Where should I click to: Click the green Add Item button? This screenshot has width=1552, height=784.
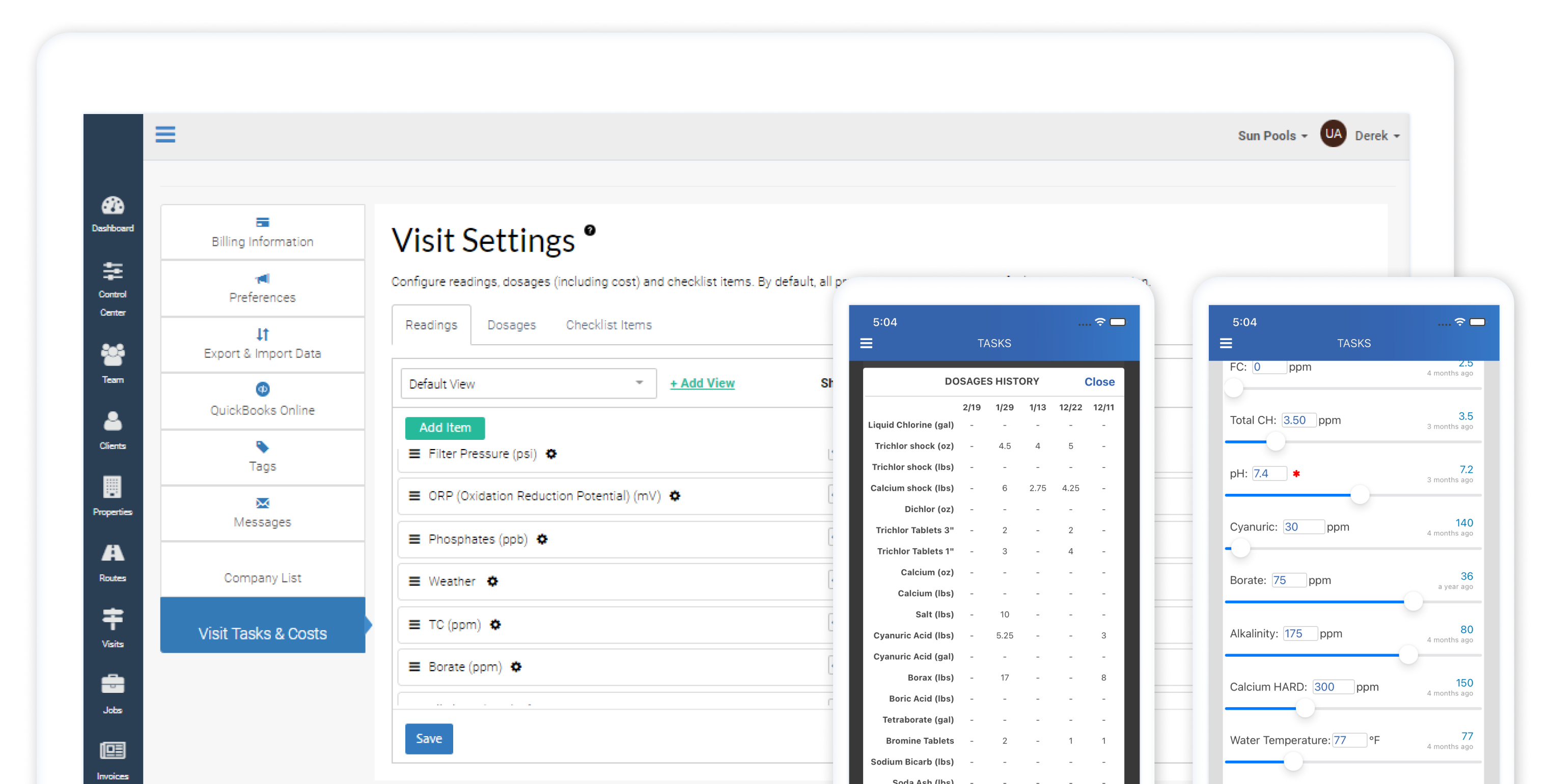coord(445,428)
